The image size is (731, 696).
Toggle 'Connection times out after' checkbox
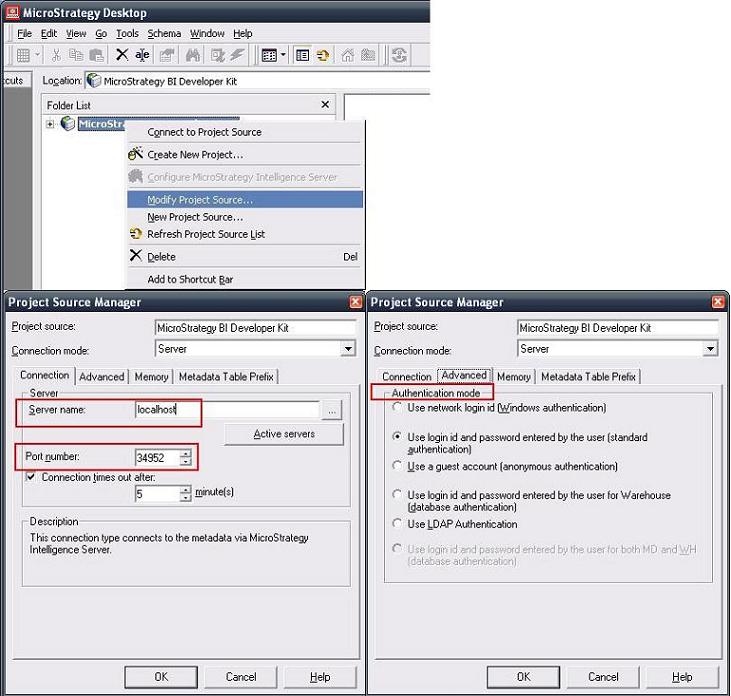pos(31,477)
